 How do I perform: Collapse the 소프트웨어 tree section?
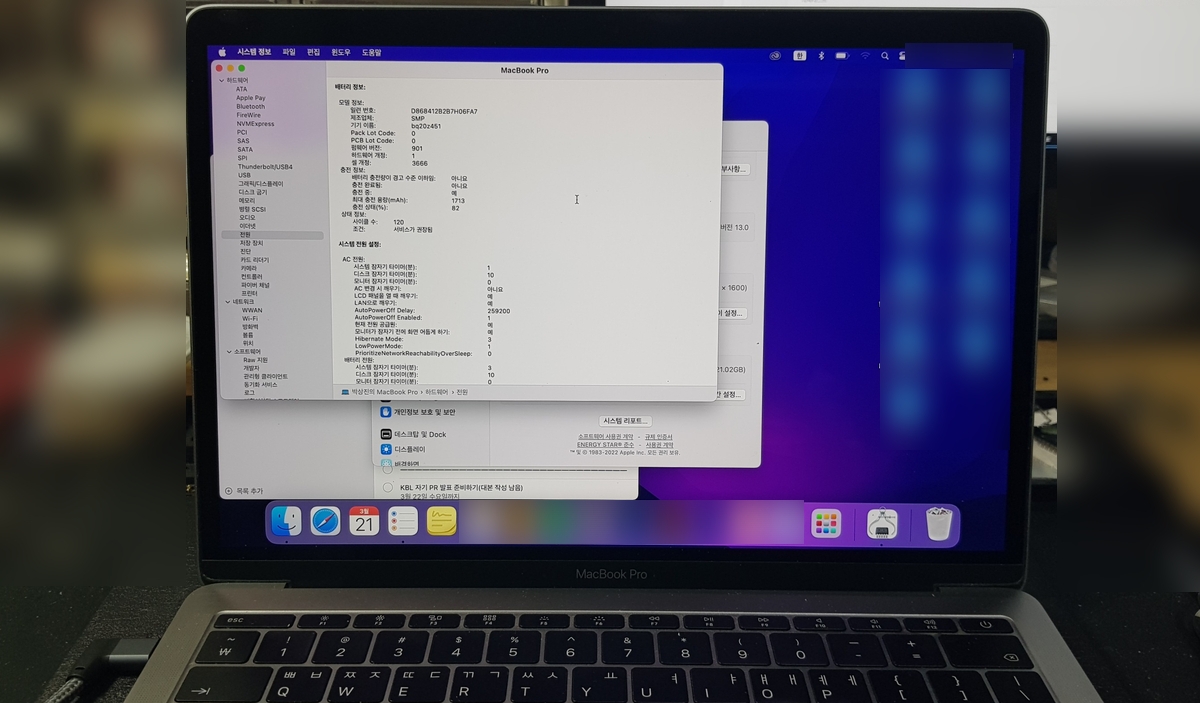pos(228,352)
